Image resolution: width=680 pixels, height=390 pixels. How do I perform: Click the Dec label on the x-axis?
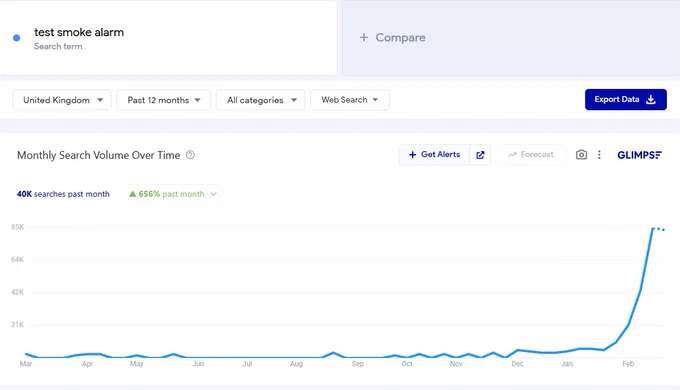[x=517, y=364]
